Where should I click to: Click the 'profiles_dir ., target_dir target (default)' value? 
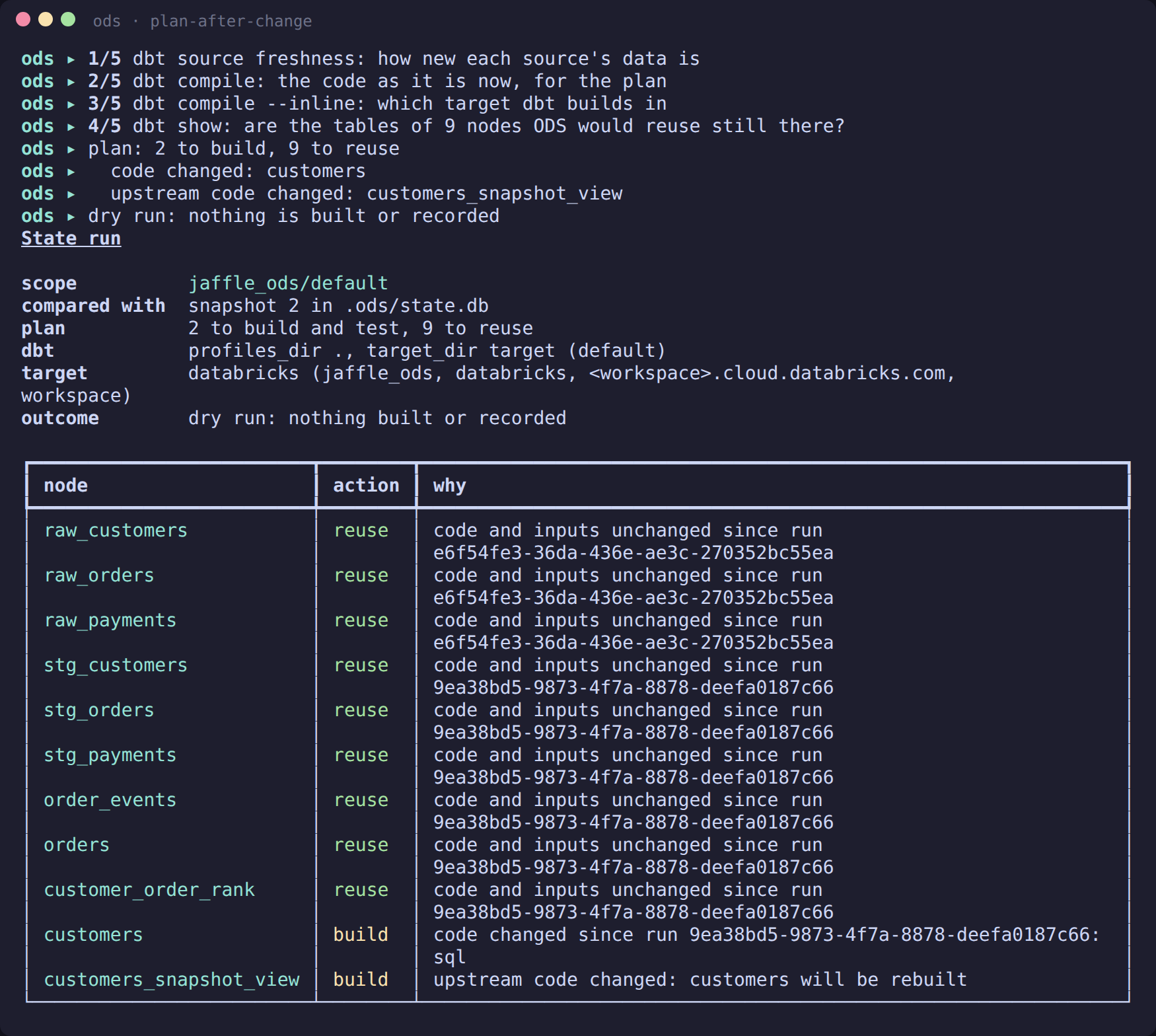(427, 351)
